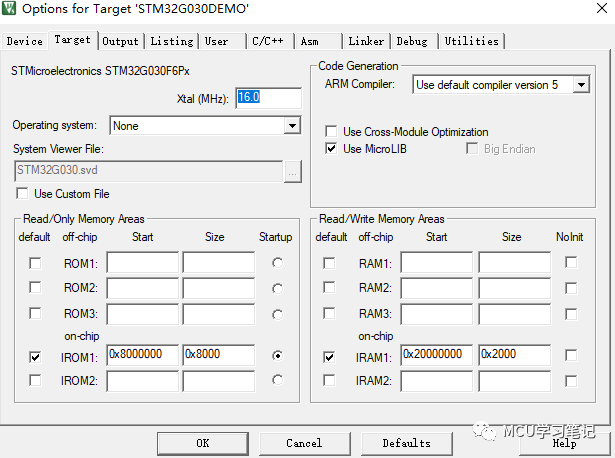Restore settings with Defaults button
This screenshot has width=615, height=458.
(x=407, y=443)
